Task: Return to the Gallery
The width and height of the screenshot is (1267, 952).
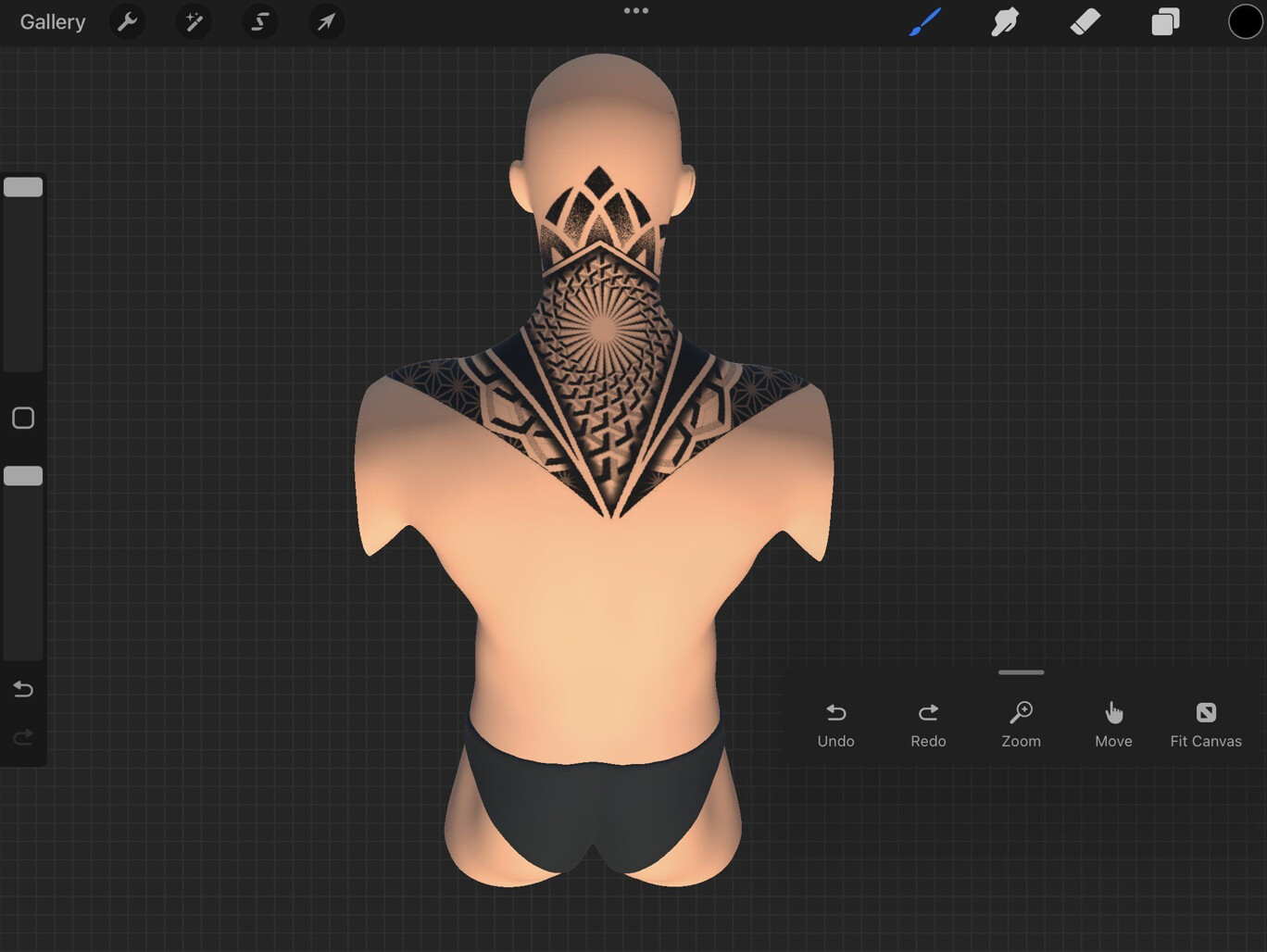Action: (x=52, y=21)
